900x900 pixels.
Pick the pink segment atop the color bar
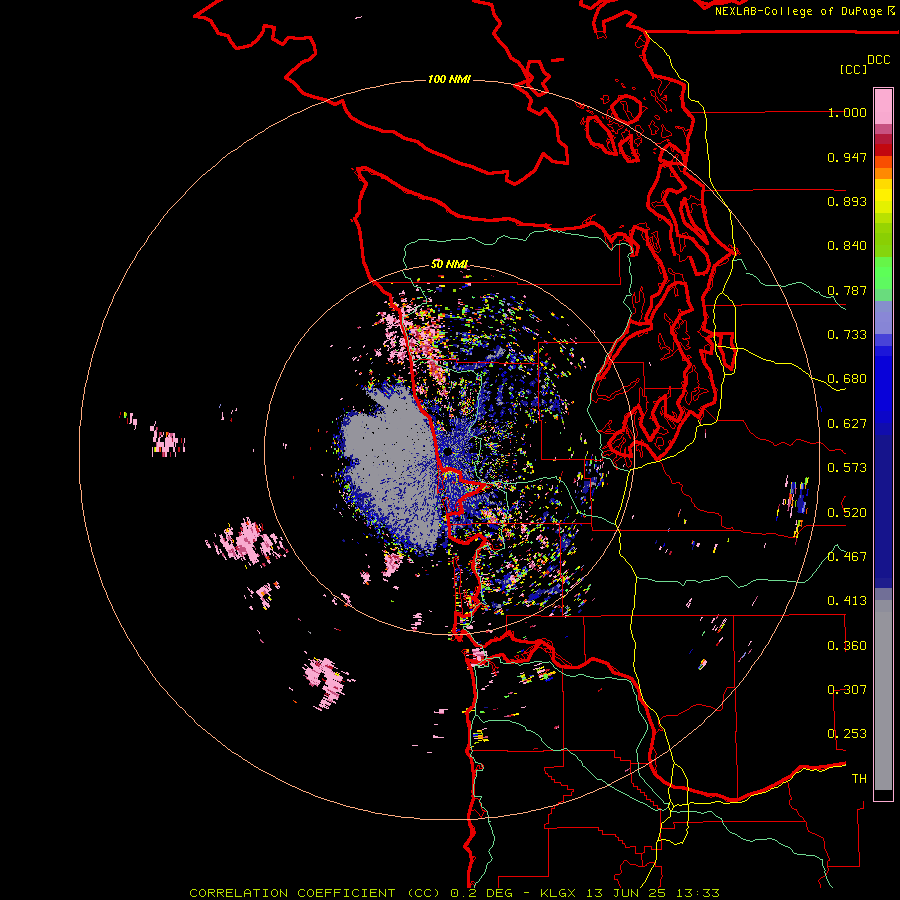883,106
